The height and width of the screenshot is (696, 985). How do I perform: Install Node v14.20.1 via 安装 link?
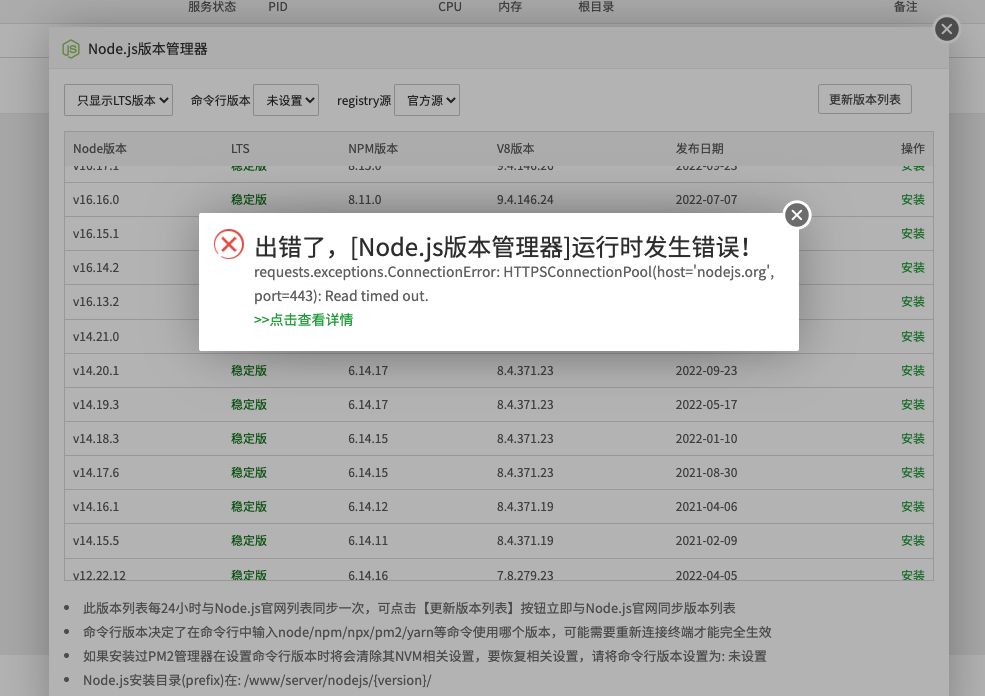tap(913, 371)
